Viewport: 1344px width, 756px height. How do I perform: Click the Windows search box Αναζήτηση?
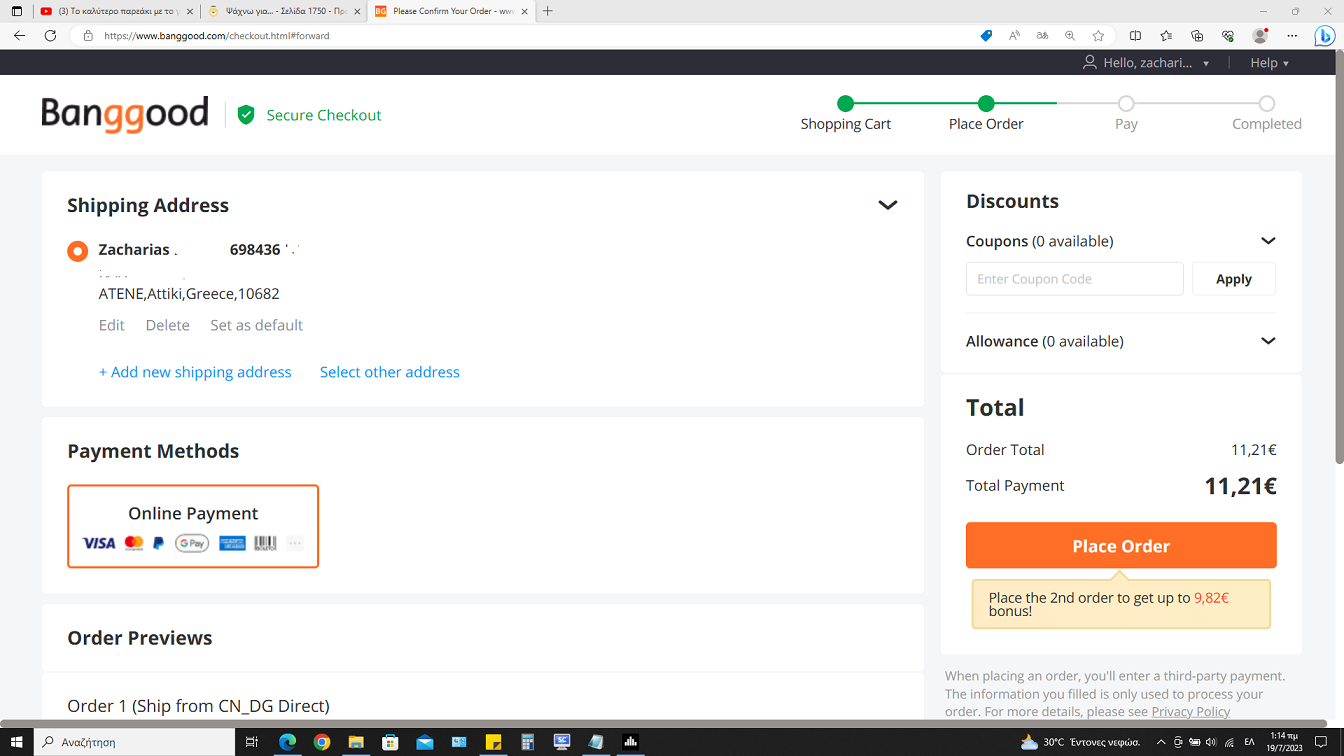coord(134,742)
